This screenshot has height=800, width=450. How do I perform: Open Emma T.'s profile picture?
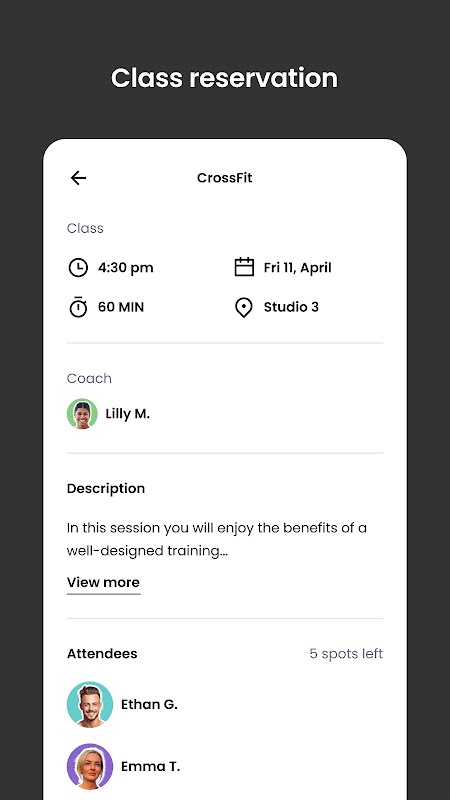tap(90, 766)
